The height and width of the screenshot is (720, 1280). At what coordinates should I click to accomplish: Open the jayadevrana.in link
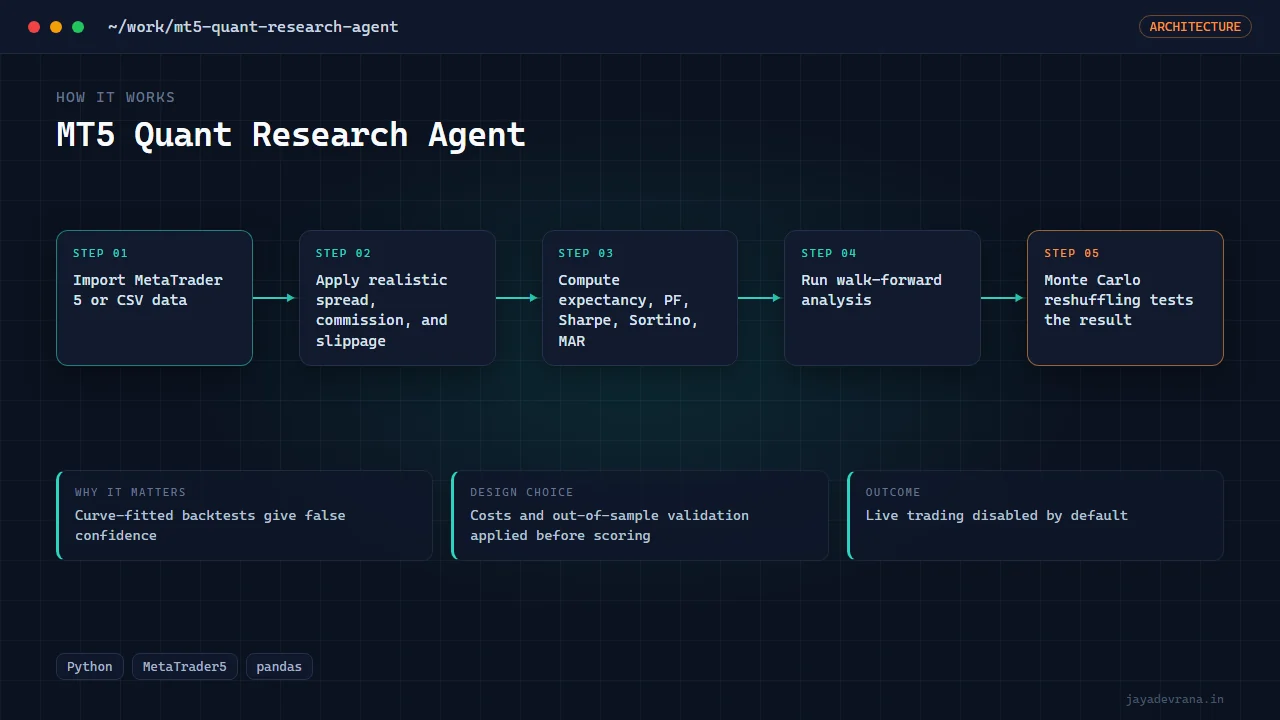1174,699
